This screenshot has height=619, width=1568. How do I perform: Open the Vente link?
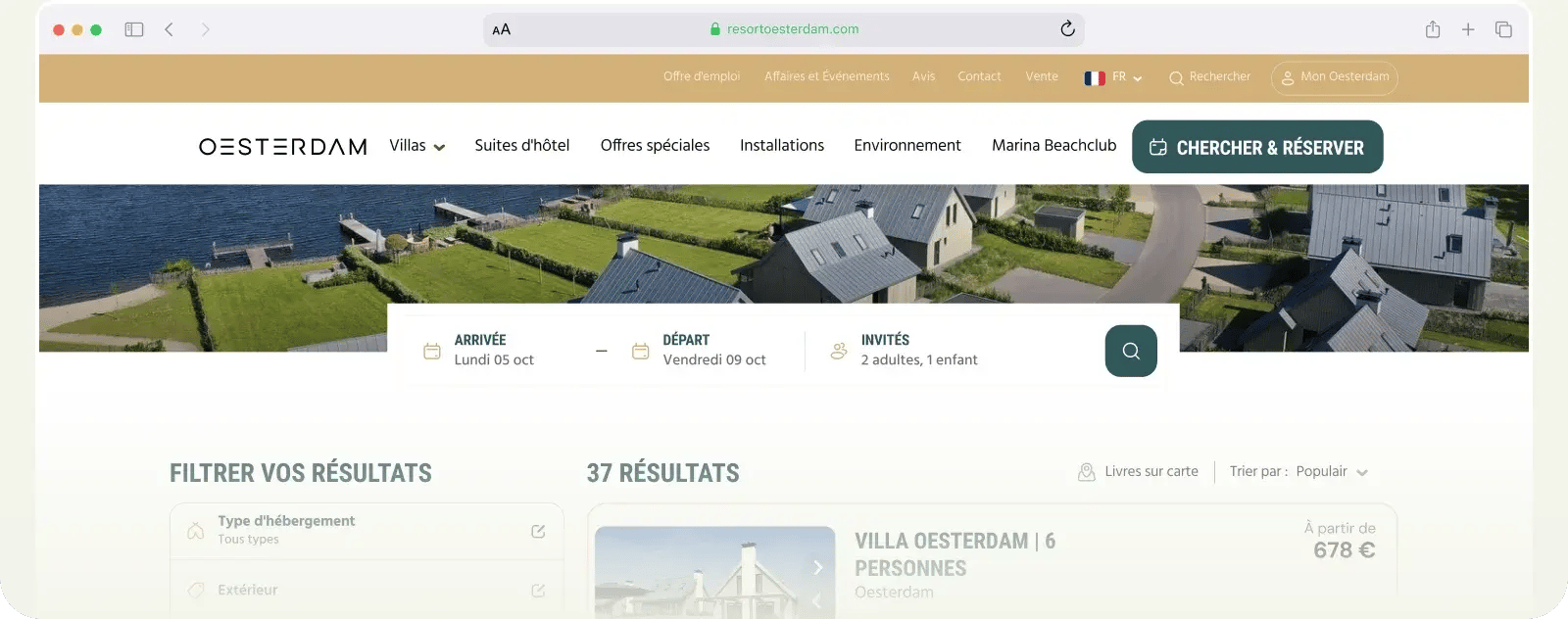coord(1042,76)
